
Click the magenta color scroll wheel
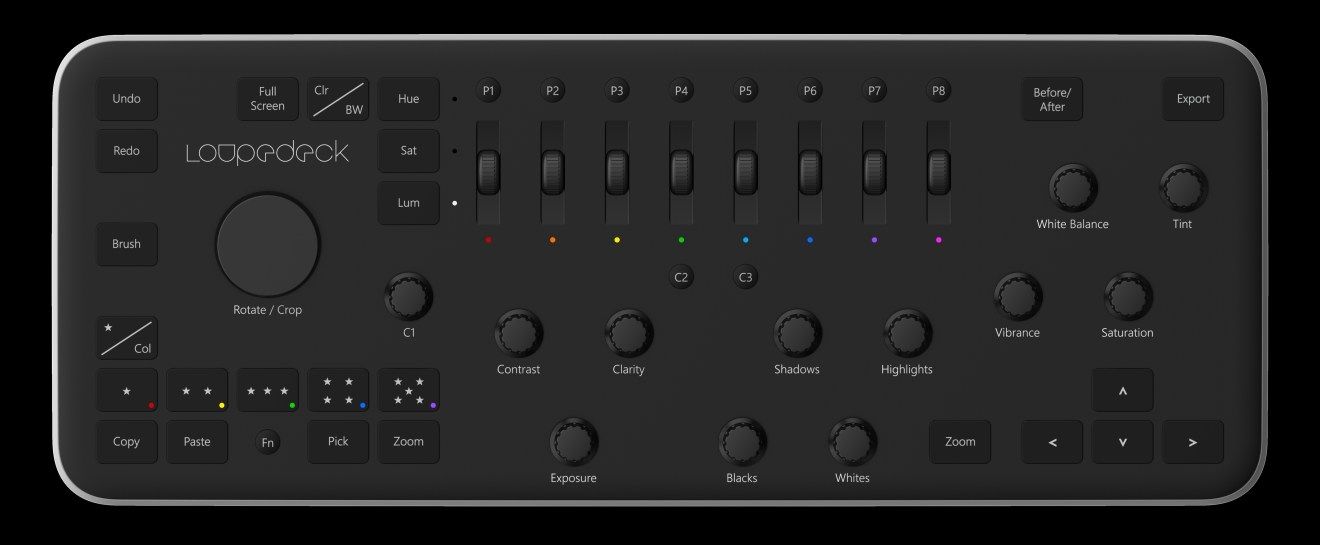[x=938, y=172]
